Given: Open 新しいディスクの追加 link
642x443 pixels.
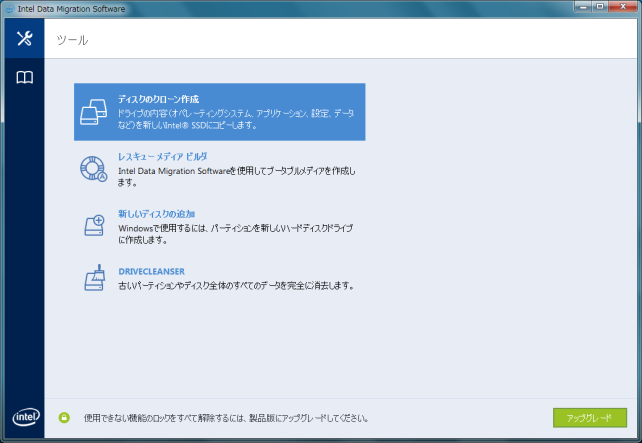Looking at the screenshot, I should pos(156,214).
